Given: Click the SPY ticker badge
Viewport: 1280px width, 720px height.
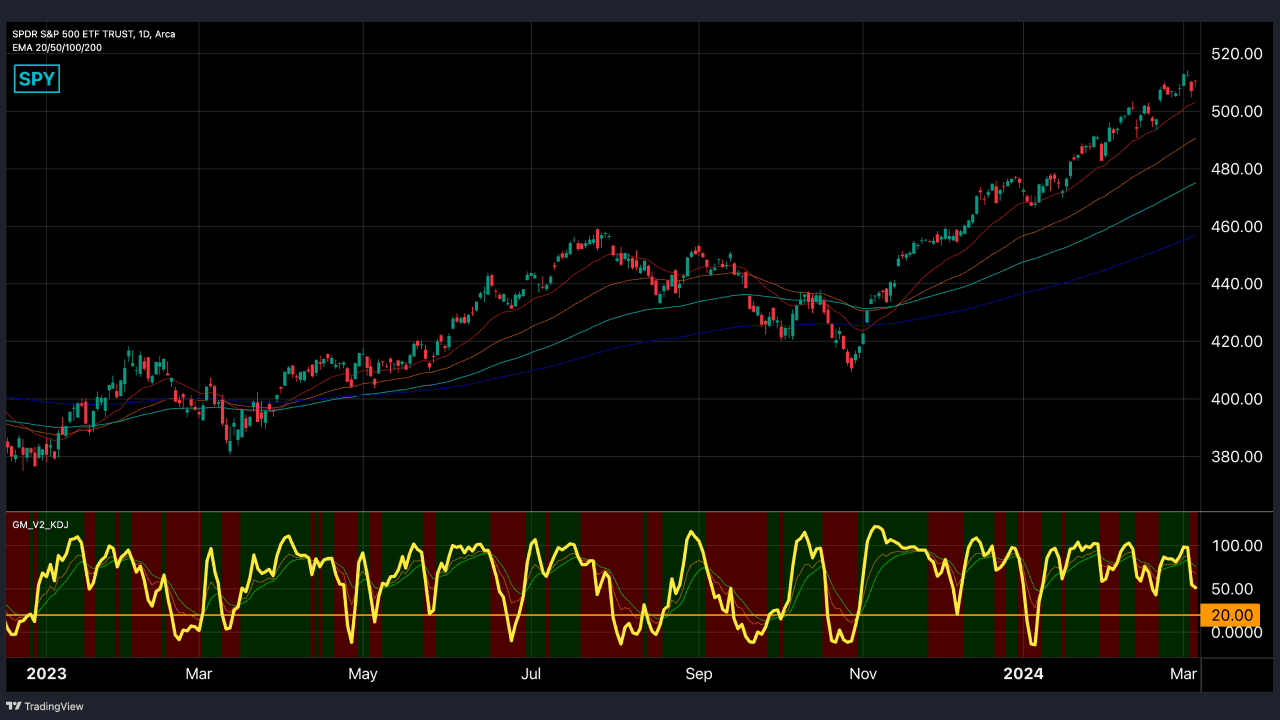Looking at the screenshot, I should pos(38,79).
